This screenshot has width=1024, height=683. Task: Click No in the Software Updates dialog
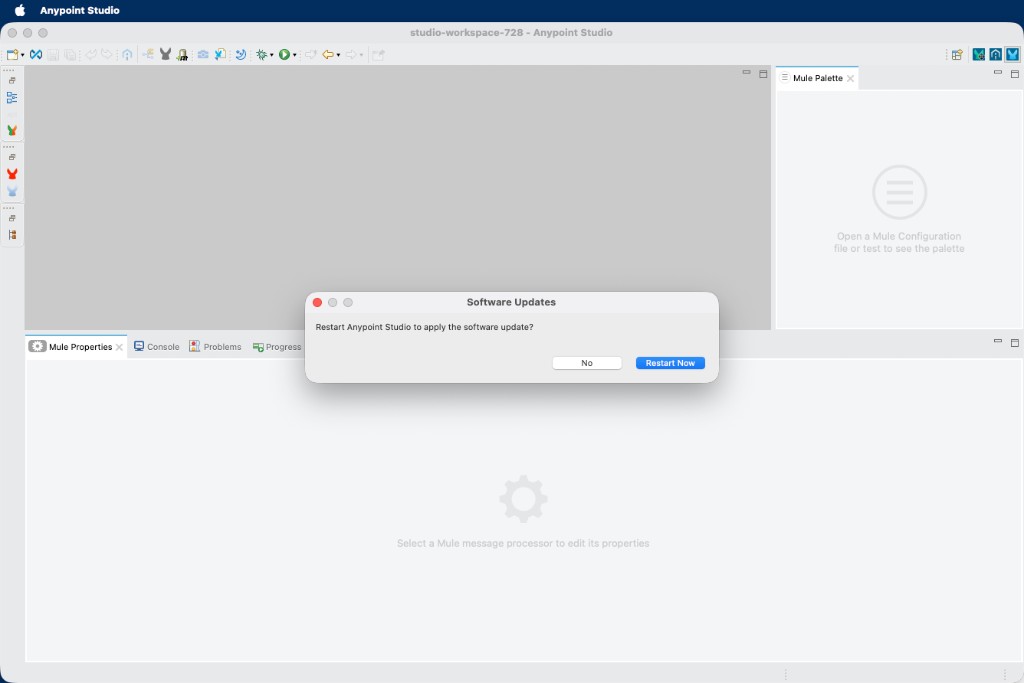pyautogui.click(x=586, y=363)
